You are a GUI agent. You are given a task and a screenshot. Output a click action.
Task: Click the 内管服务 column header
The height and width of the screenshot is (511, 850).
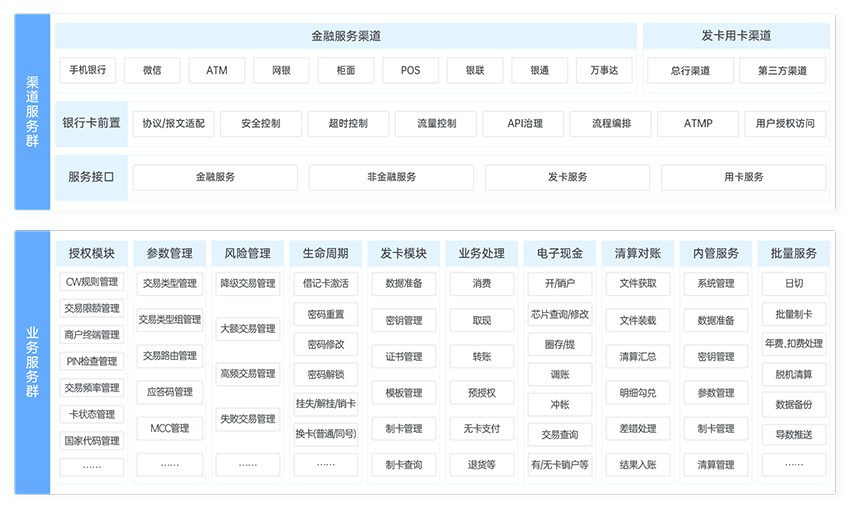pos(716,253)
